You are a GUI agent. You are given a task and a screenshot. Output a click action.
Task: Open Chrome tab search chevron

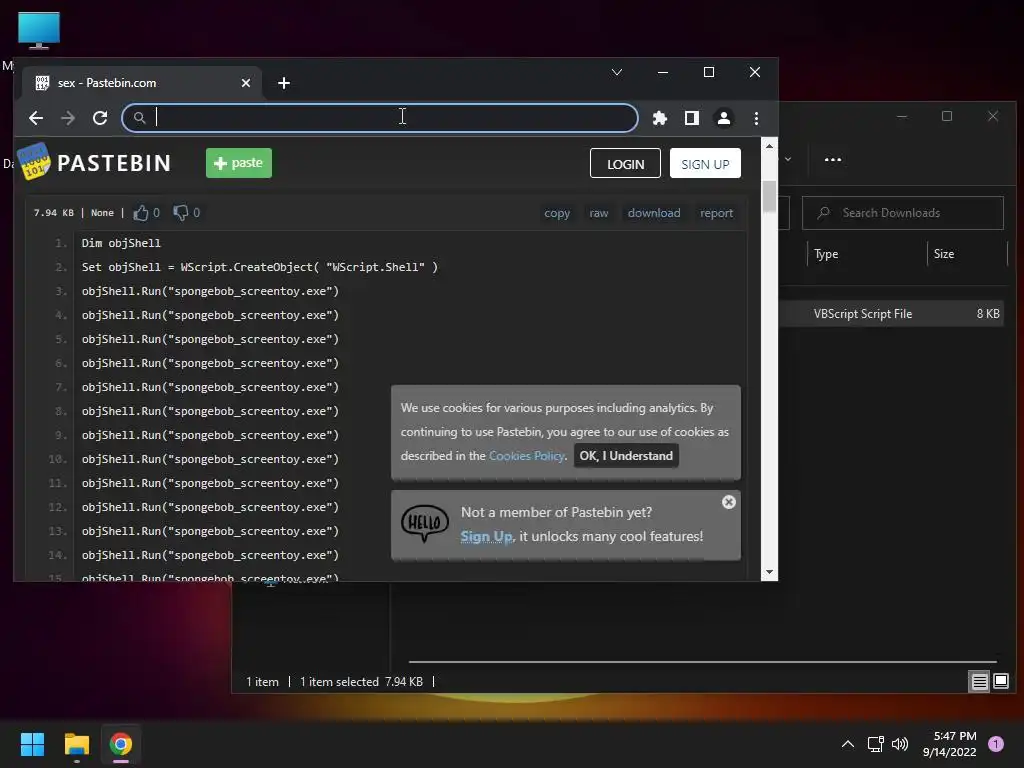(x=616, y=72)
